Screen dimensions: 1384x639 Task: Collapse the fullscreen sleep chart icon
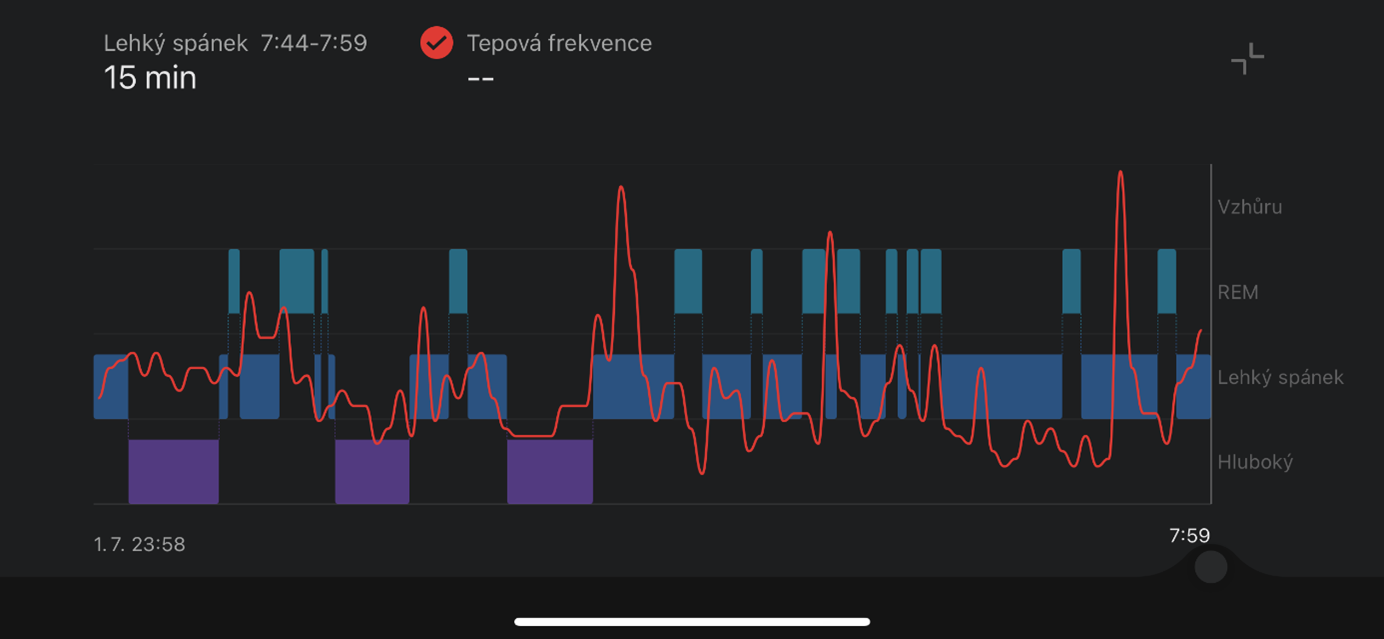1247,59
